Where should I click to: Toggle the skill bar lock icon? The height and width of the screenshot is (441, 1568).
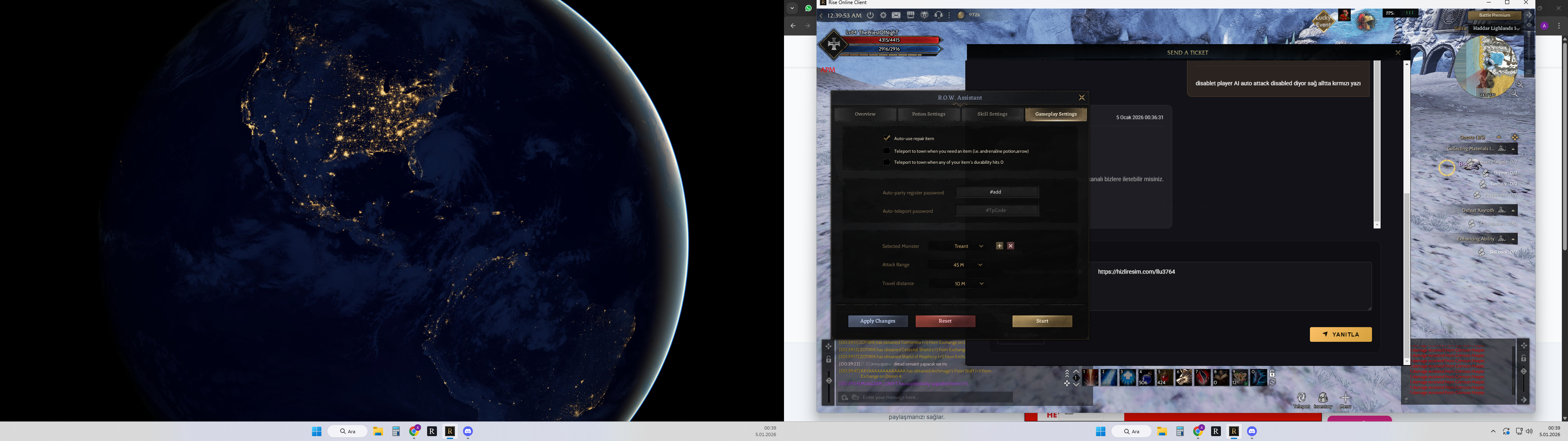[1272, 374]
